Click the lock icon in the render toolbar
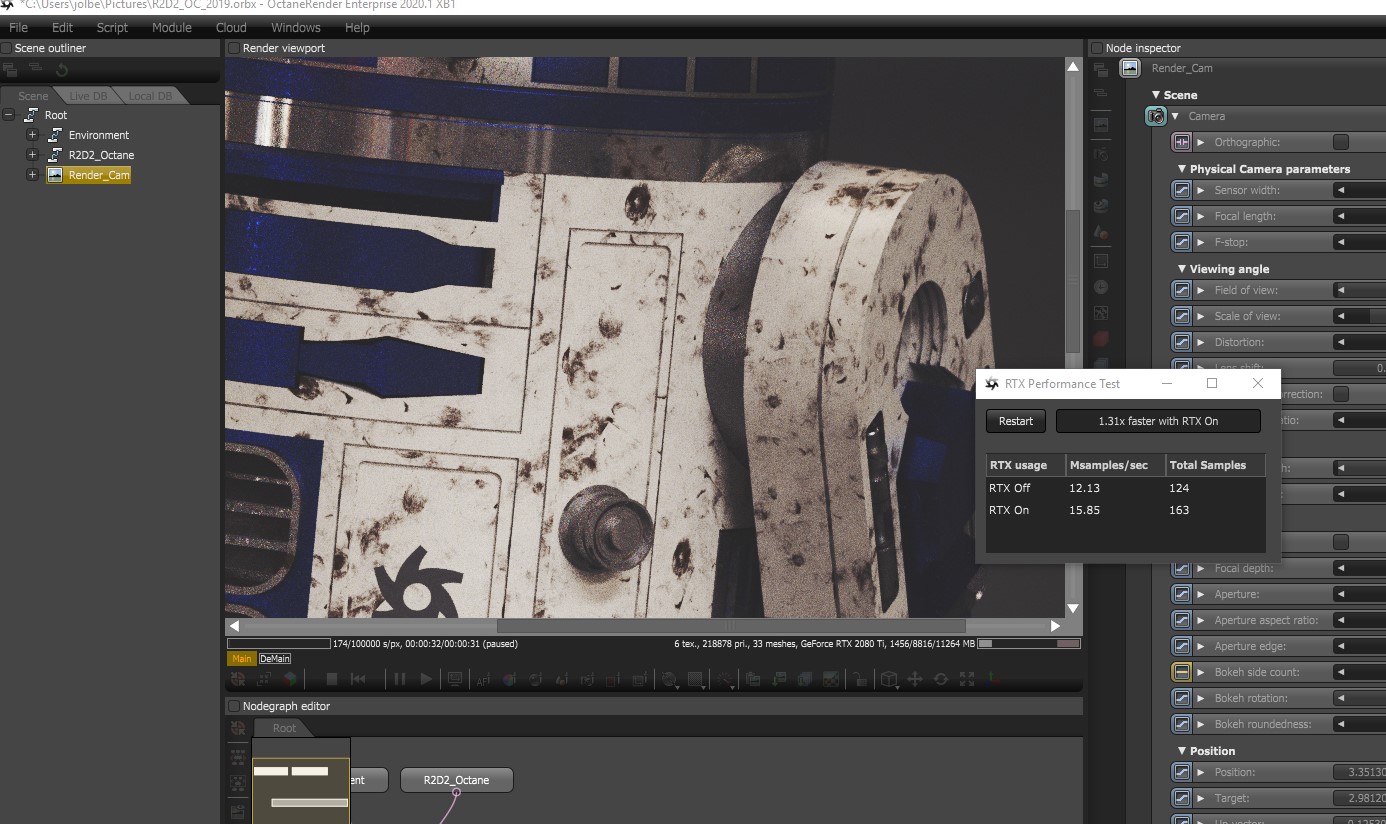Image resolution: width=1386 pixels, height=824 pixels. (x=859, y=680)
